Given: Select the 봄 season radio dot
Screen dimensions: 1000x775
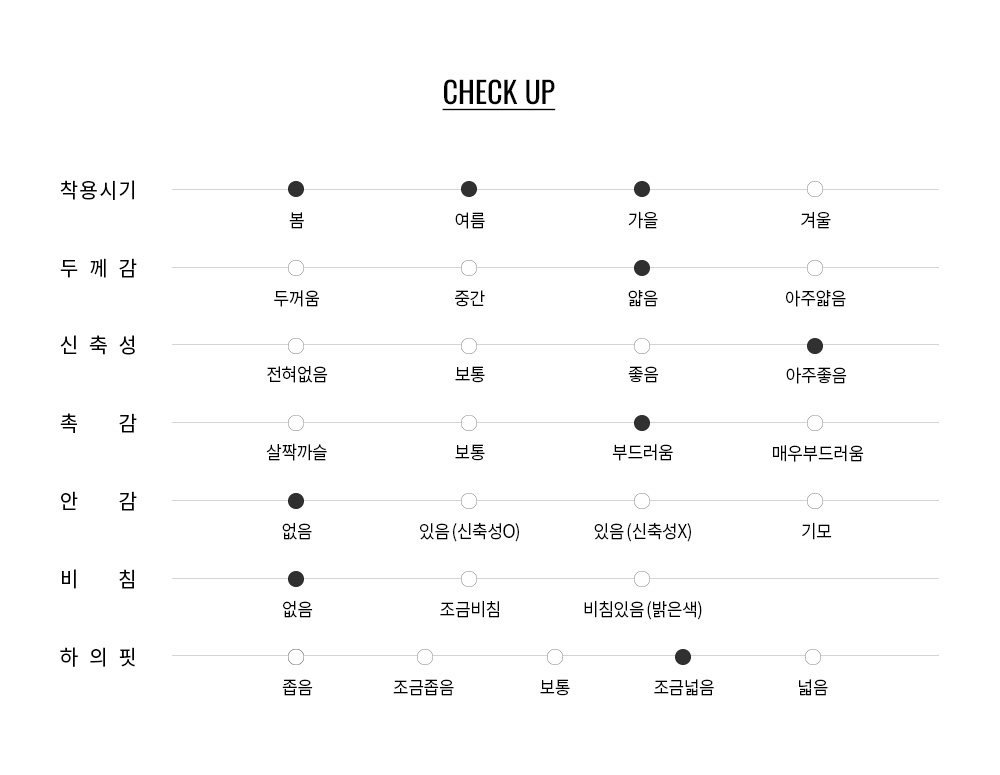Looking at the screenshot, I should tap(296, 189).
